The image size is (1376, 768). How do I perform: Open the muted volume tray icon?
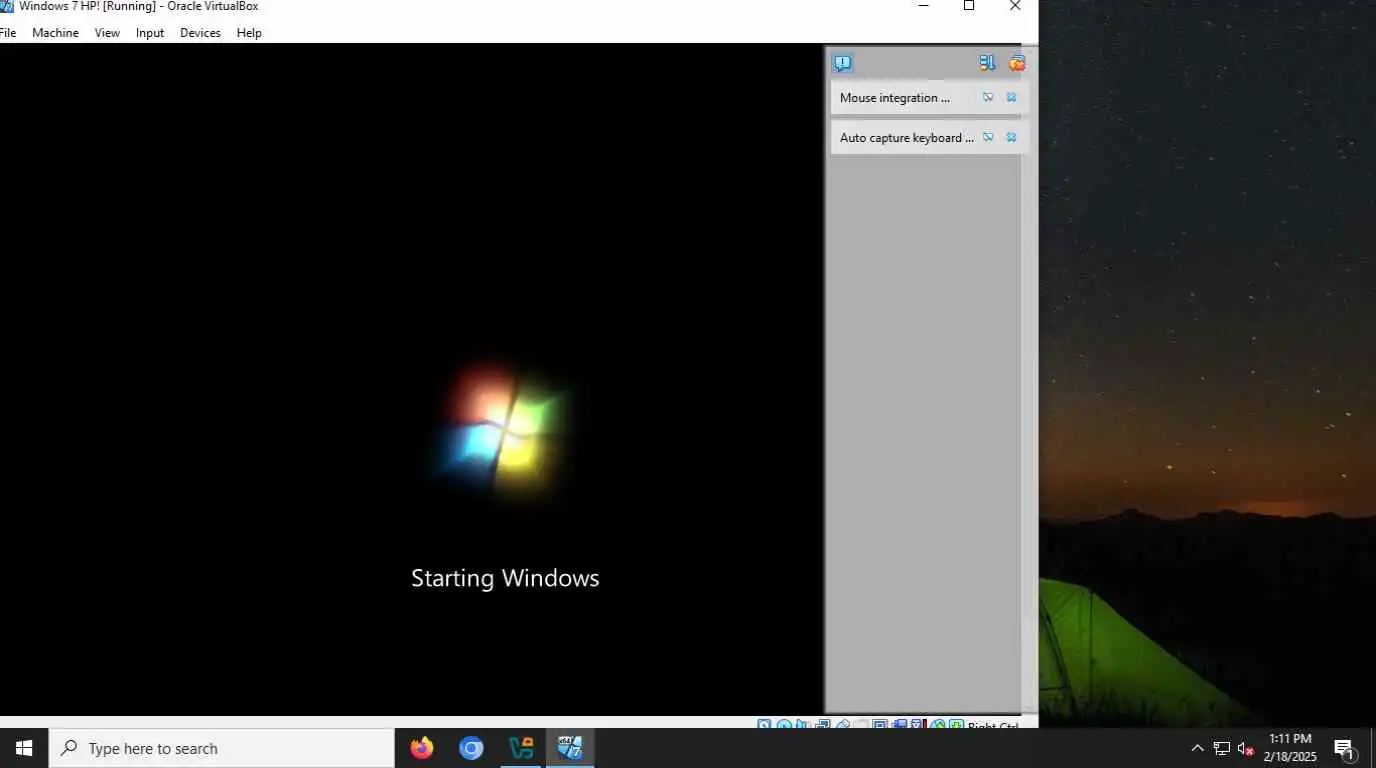click(x=1246, y=748)
